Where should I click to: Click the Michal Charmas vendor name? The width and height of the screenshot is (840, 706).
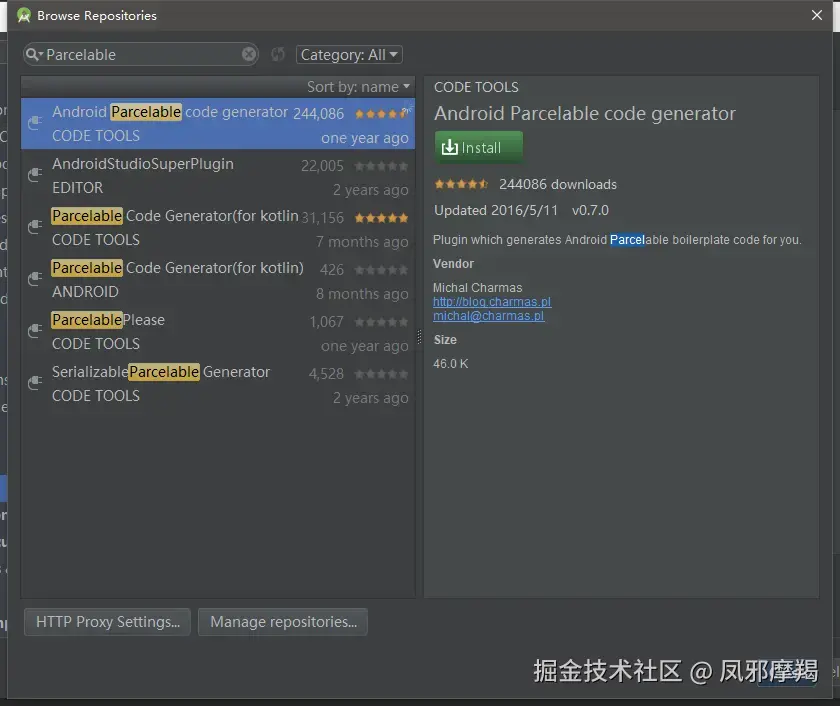point(477,288)
